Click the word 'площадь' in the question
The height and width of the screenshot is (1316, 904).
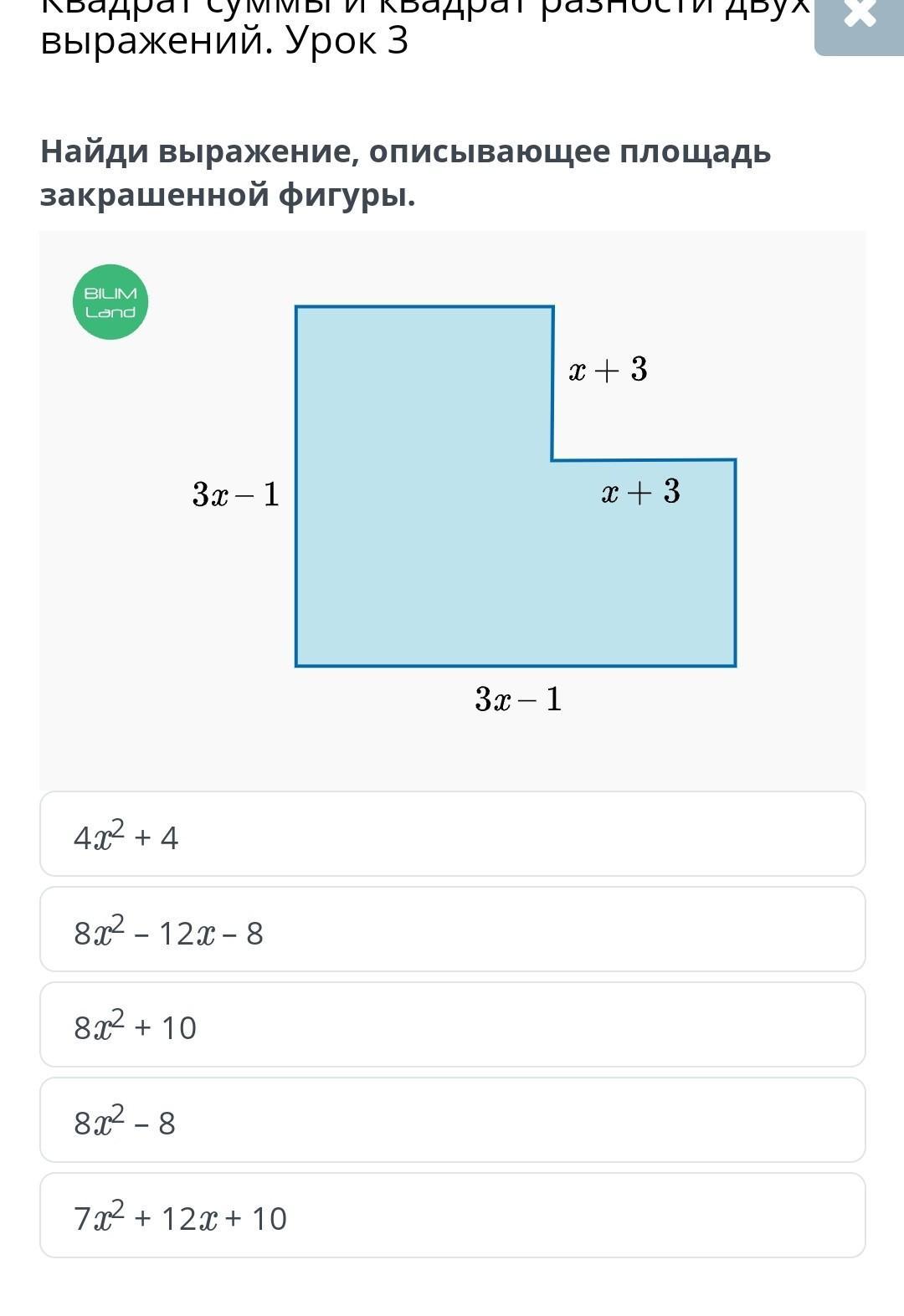pyautogui.click(x=696, y=151)
